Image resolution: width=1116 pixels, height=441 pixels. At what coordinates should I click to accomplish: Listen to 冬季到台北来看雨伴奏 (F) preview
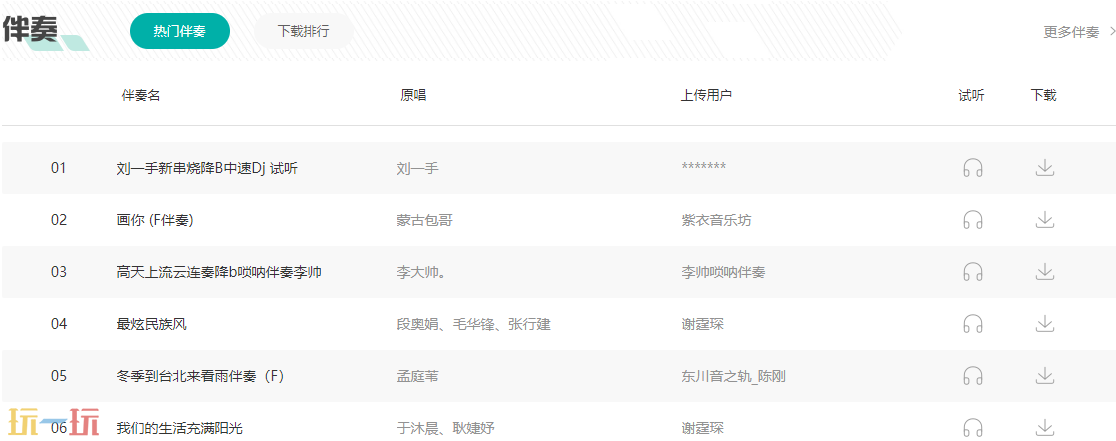click(x=973, y=376)
